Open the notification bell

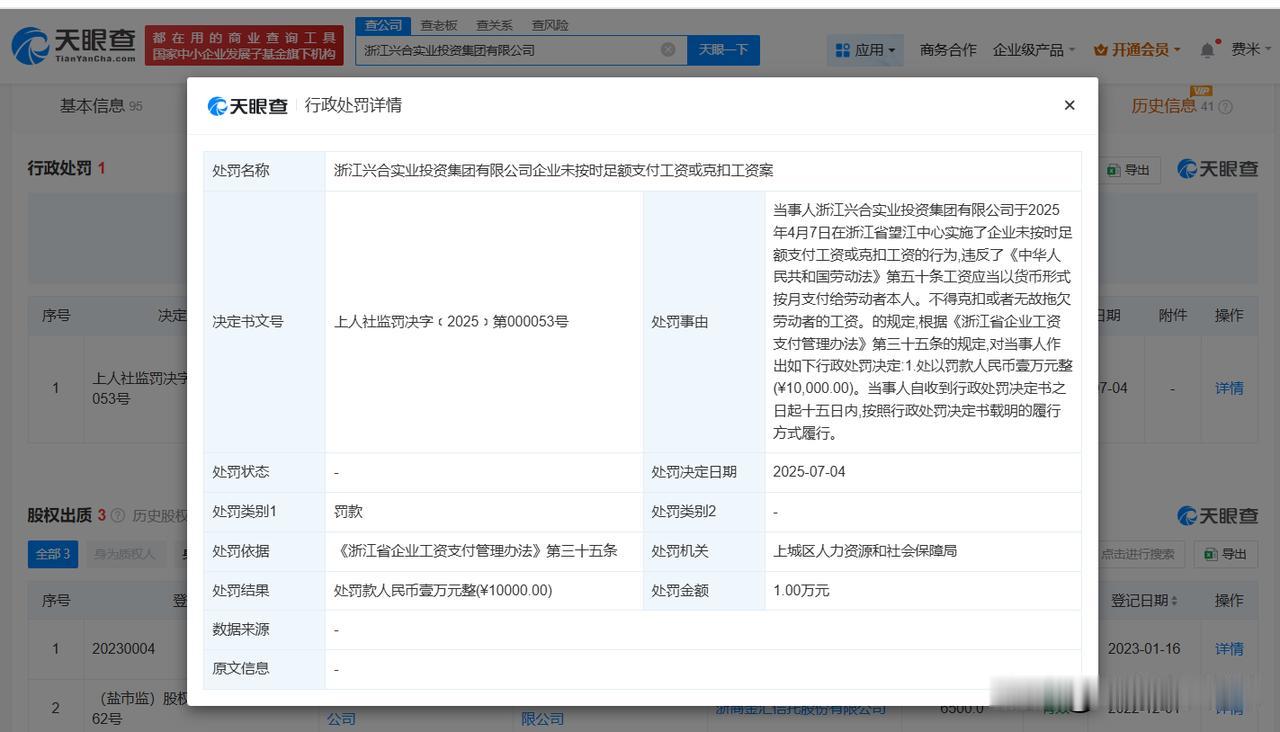tap(1208, 50)
